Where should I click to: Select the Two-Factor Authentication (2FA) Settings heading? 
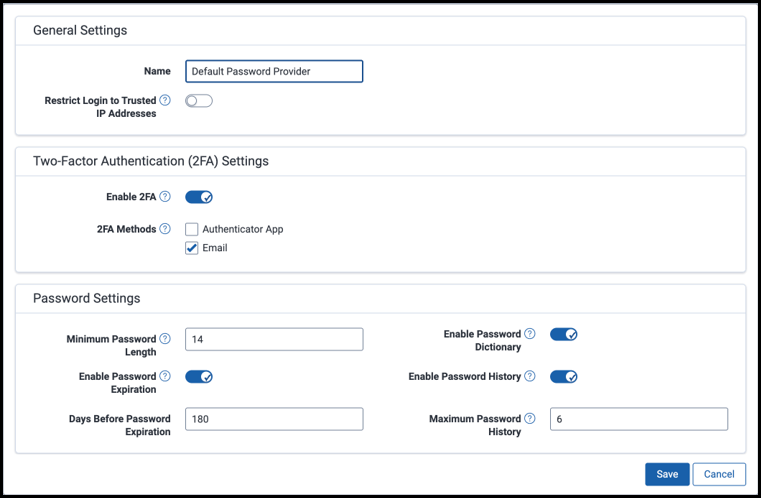click(151, 161)
